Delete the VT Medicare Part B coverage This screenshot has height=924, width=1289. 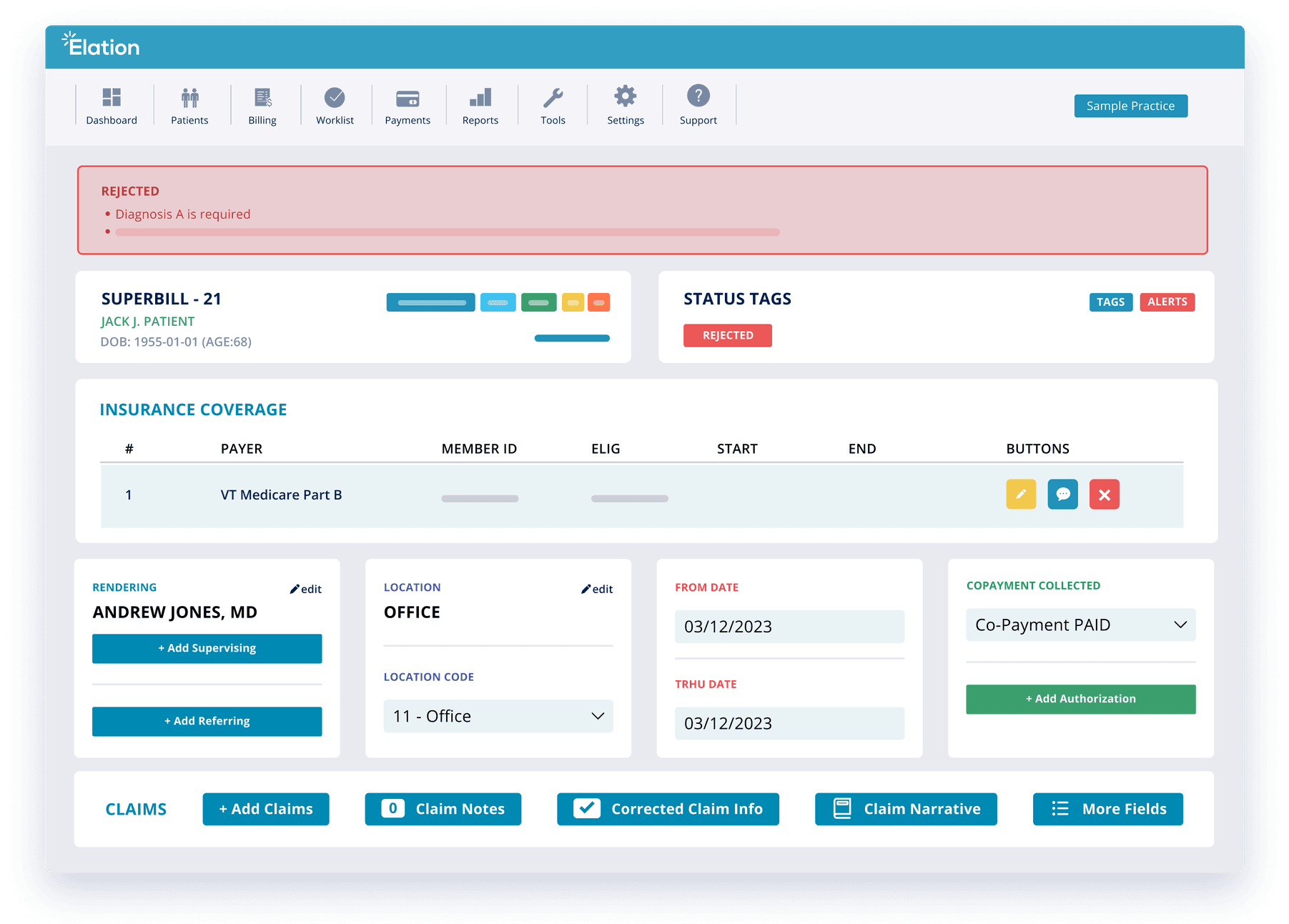1104,494
